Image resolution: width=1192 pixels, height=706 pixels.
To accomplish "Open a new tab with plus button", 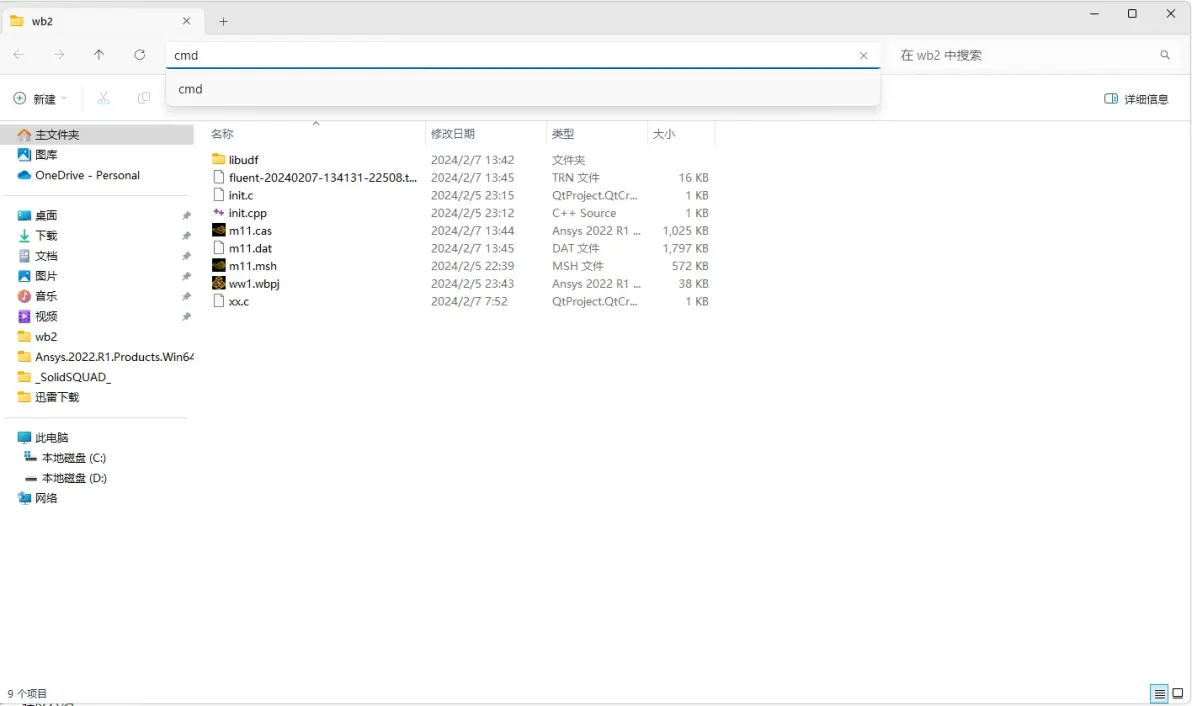I will (x=223, y=21).
